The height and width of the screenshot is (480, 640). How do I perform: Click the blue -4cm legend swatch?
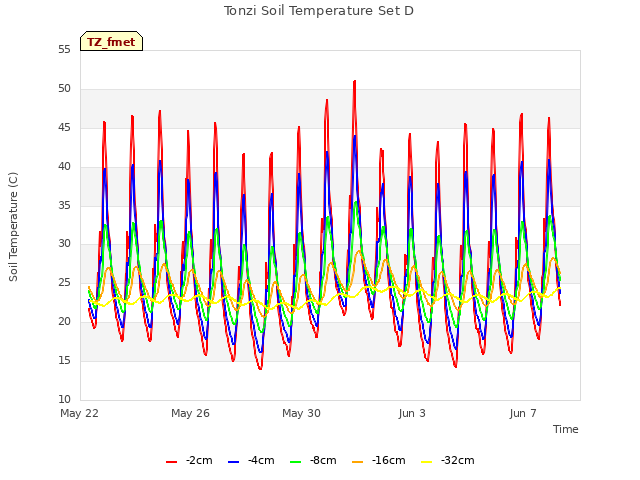pos(233,462)
